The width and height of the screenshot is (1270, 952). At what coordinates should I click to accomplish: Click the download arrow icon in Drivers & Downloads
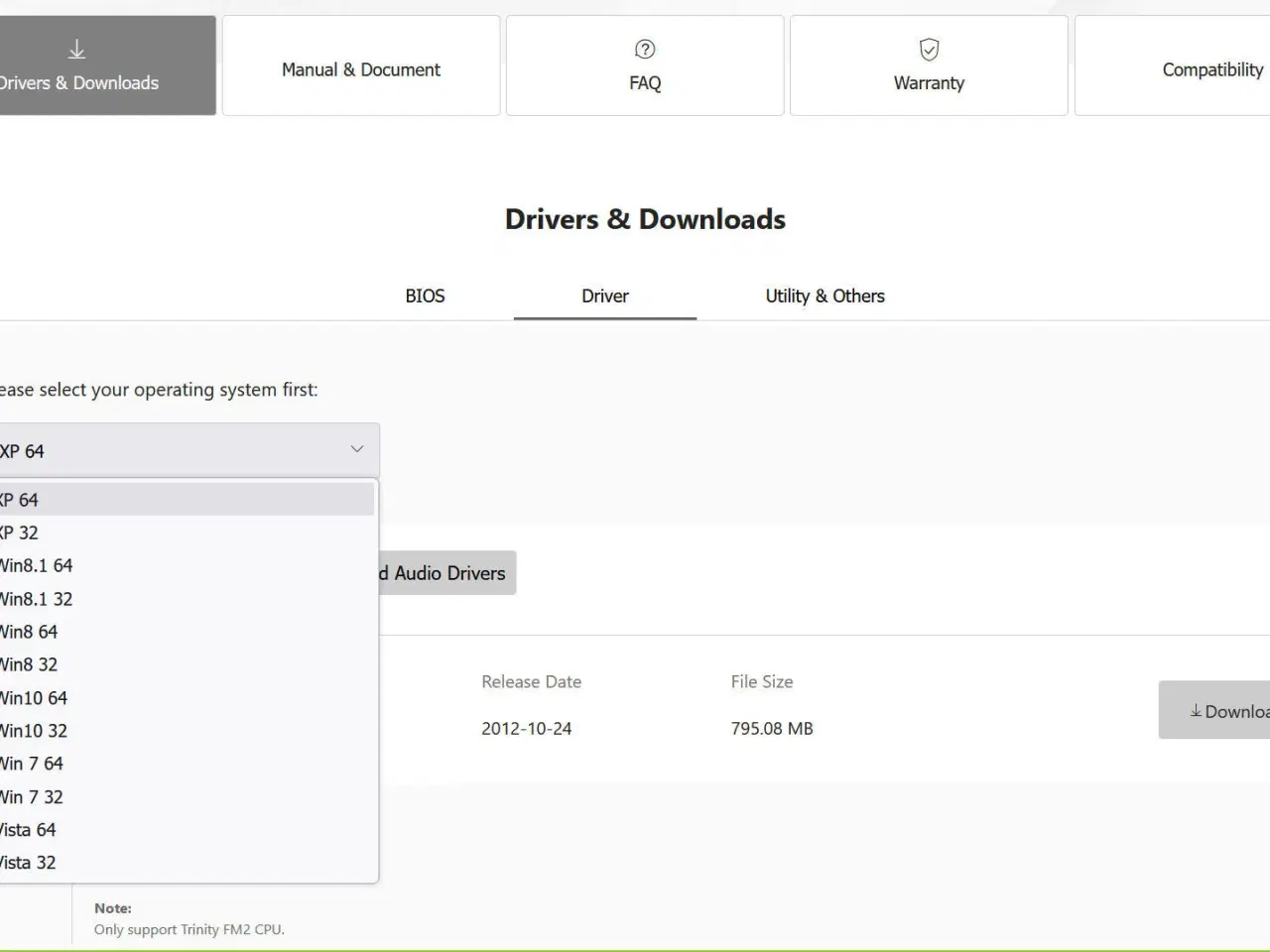(76, 50)
